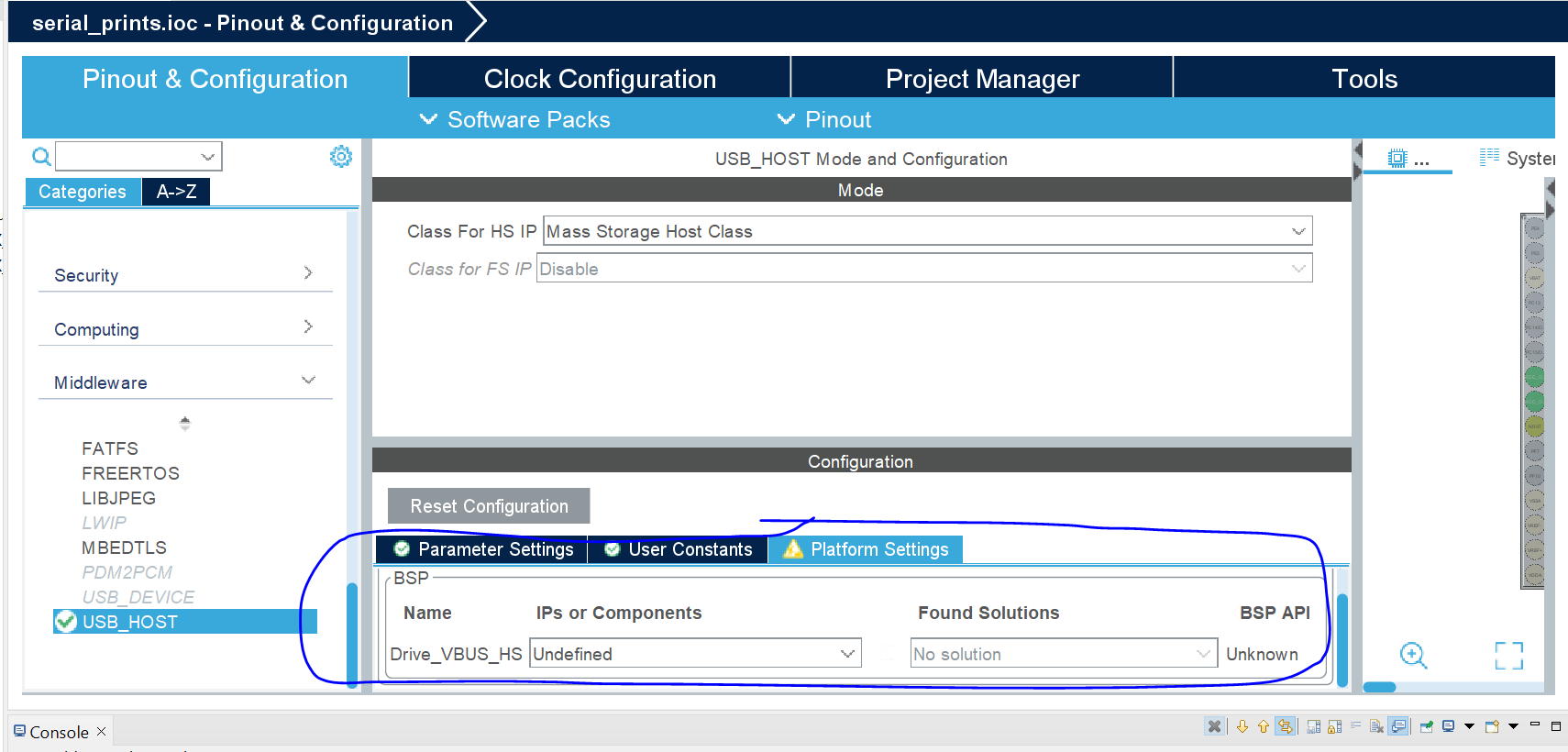The image size is (1568, 752).
Task: Select FATFS in the middleware list
Action: tap(110, 448)
